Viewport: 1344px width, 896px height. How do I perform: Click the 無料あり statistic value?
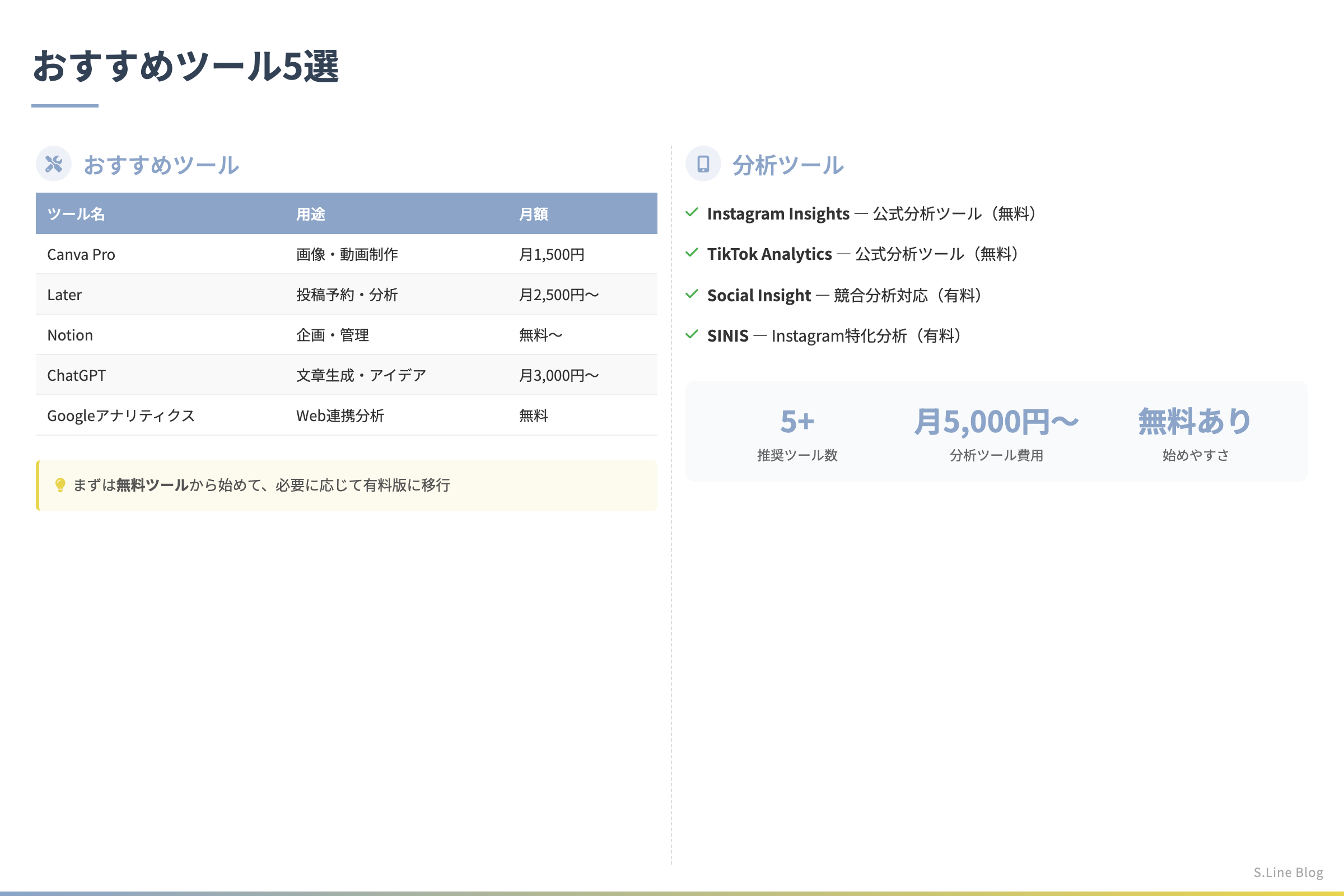click(x=1195, y=422)
